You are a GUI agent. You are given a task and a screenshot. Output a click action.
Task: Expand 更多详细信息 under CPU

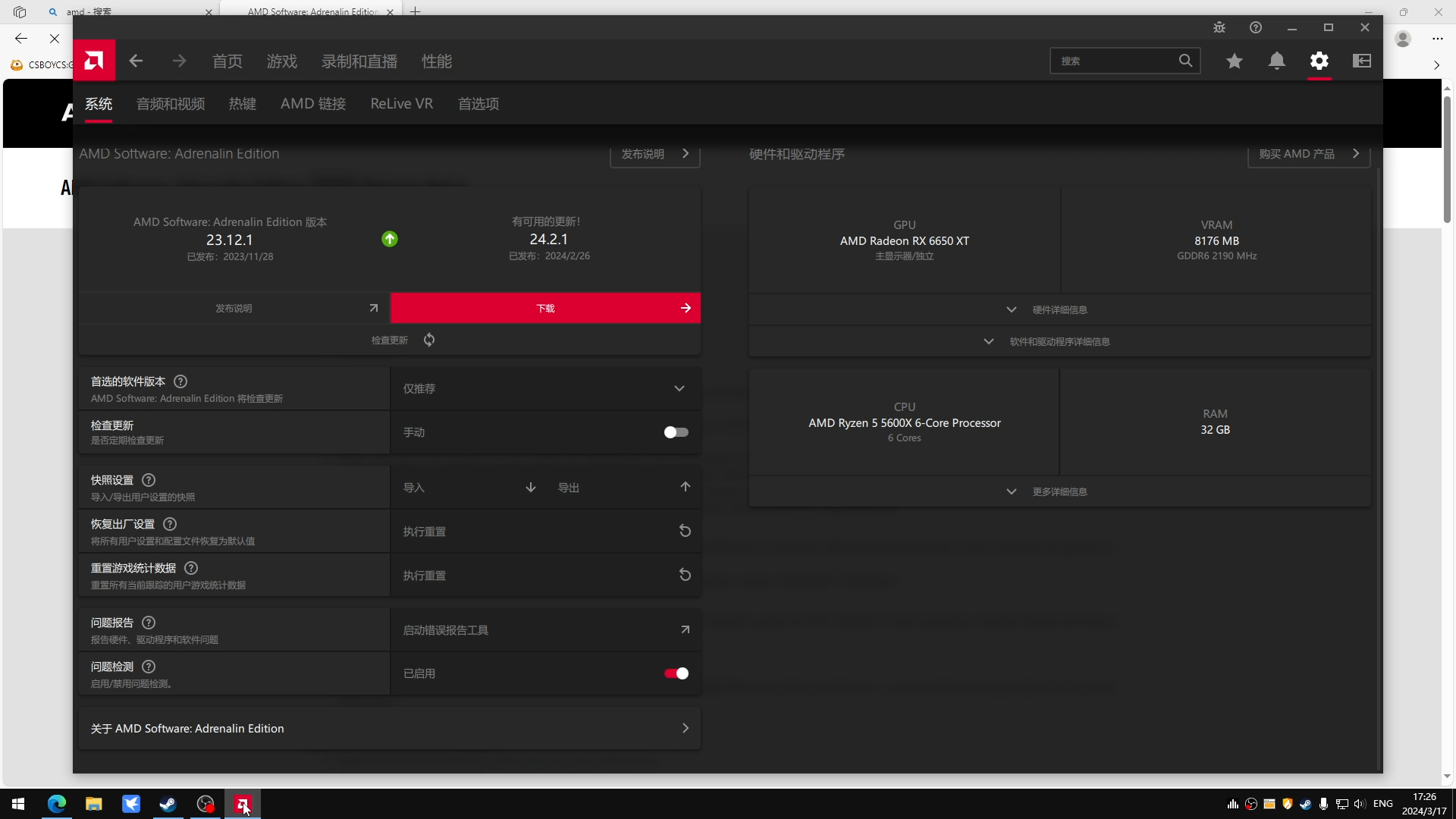coord(1059,491)
